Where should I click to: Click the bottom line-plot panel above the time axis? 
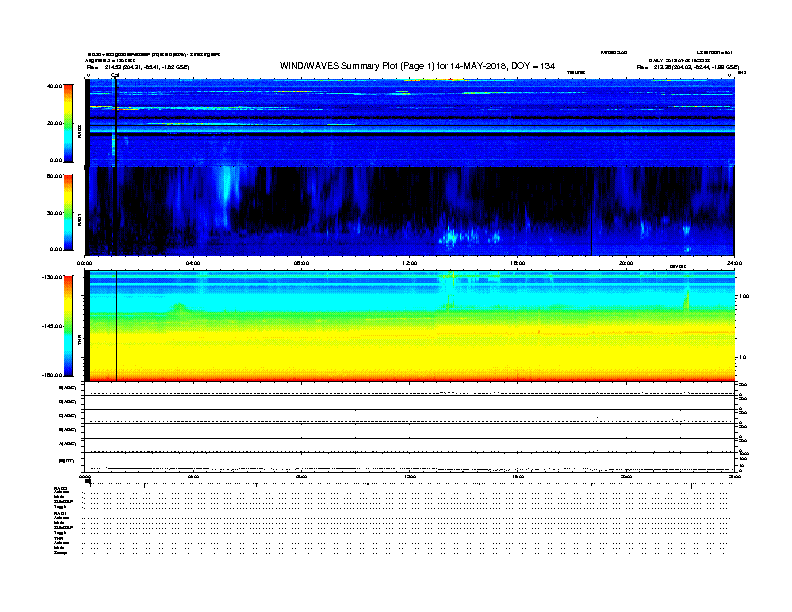(x=410, y=462)
